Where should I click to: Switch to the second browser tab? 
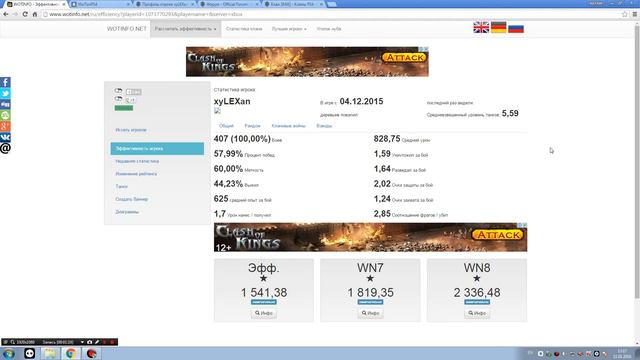point(100,4)
